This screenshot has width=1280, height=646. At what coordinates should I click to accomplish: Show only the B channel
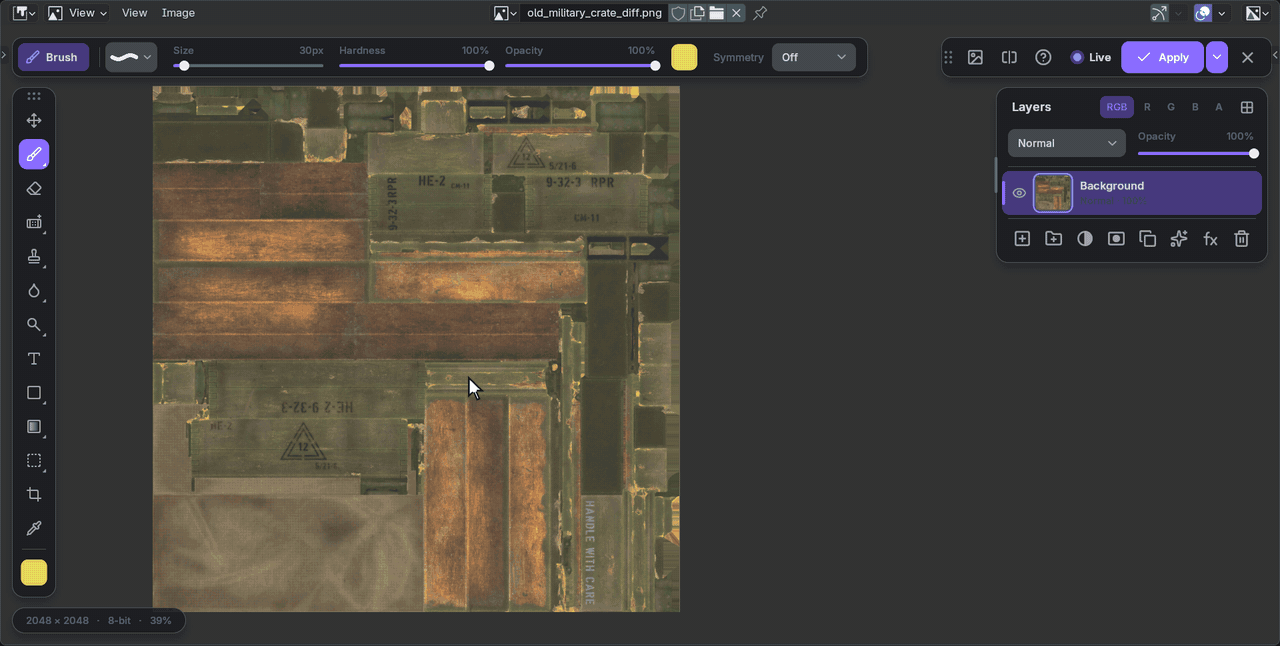1195,107
